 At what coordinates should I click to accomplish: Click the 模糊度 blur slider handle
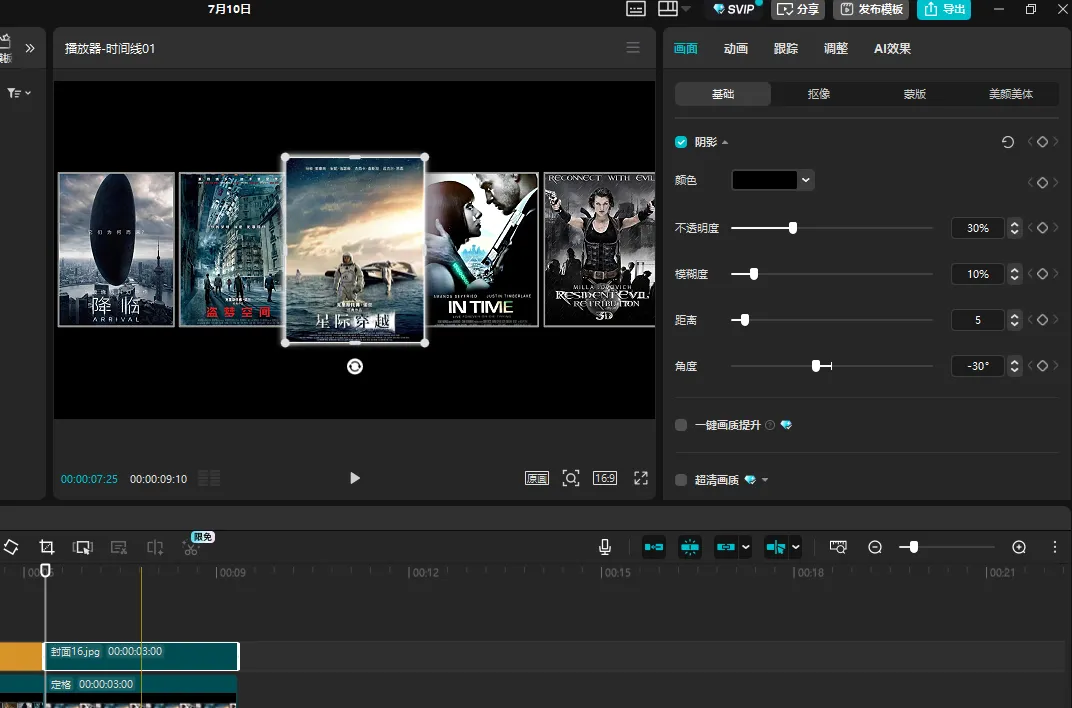(753, 274)
